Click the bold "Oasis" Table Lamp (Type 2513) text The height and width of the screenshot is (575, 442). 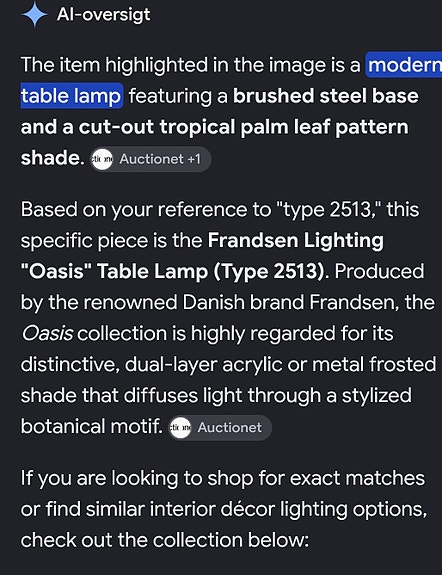(172, 272)
